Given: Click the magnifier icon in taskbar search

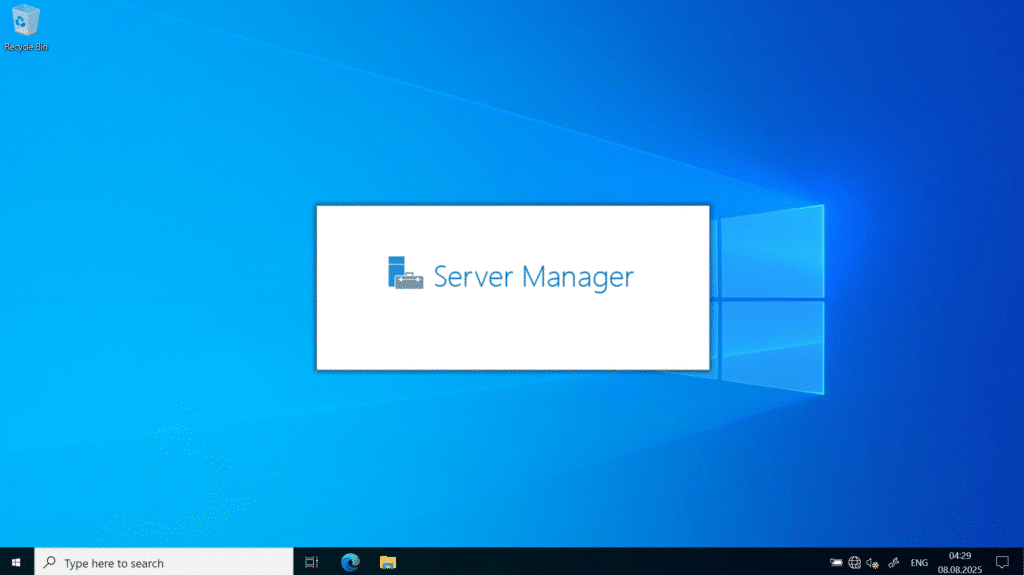Looking at the screenshot, I should tap(49, 563).
